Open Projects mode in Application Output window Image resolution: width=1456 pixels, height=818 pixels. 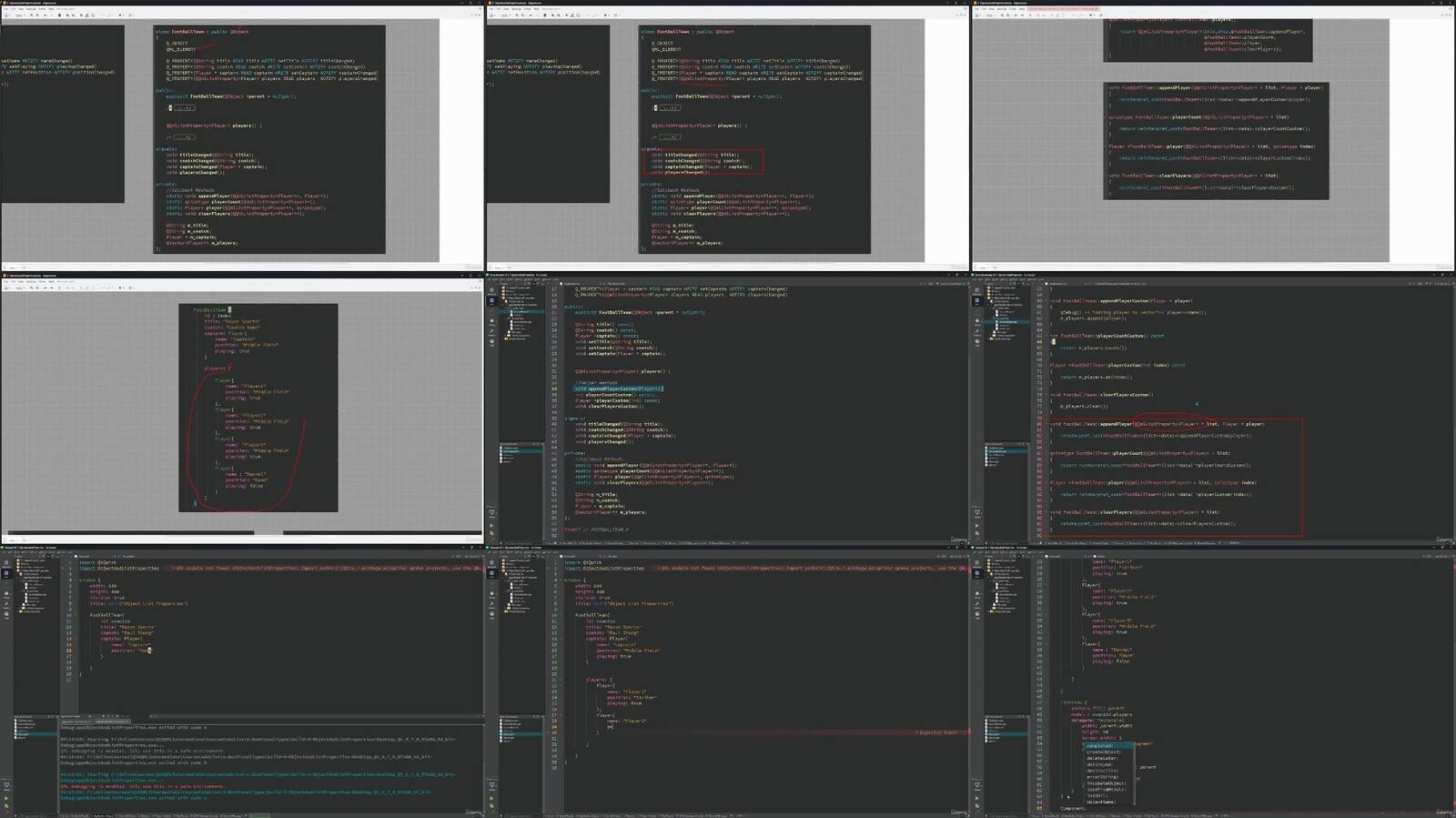click(6, 604)
